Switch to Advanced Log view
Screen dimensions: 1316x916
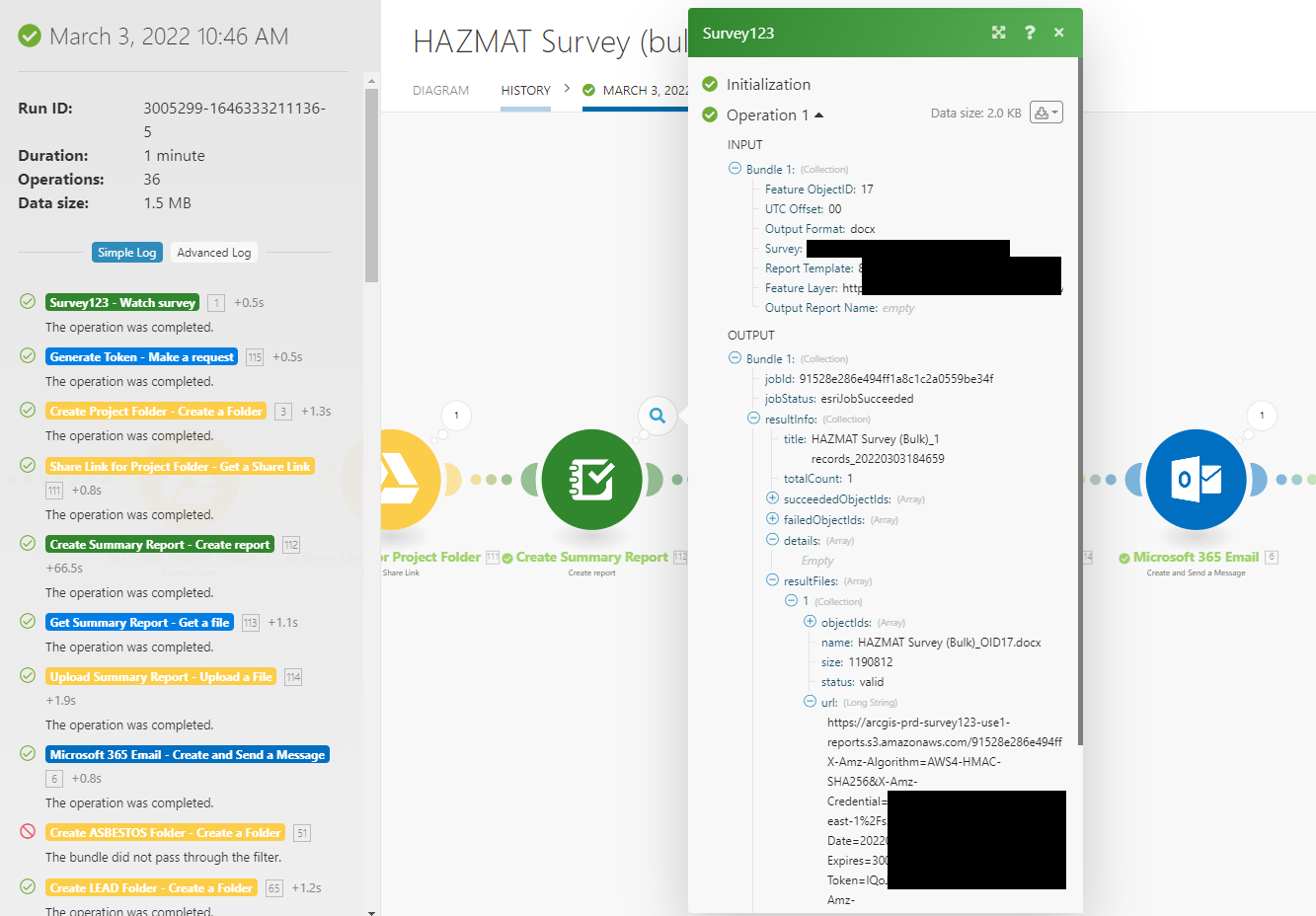[x=213, y=252]
